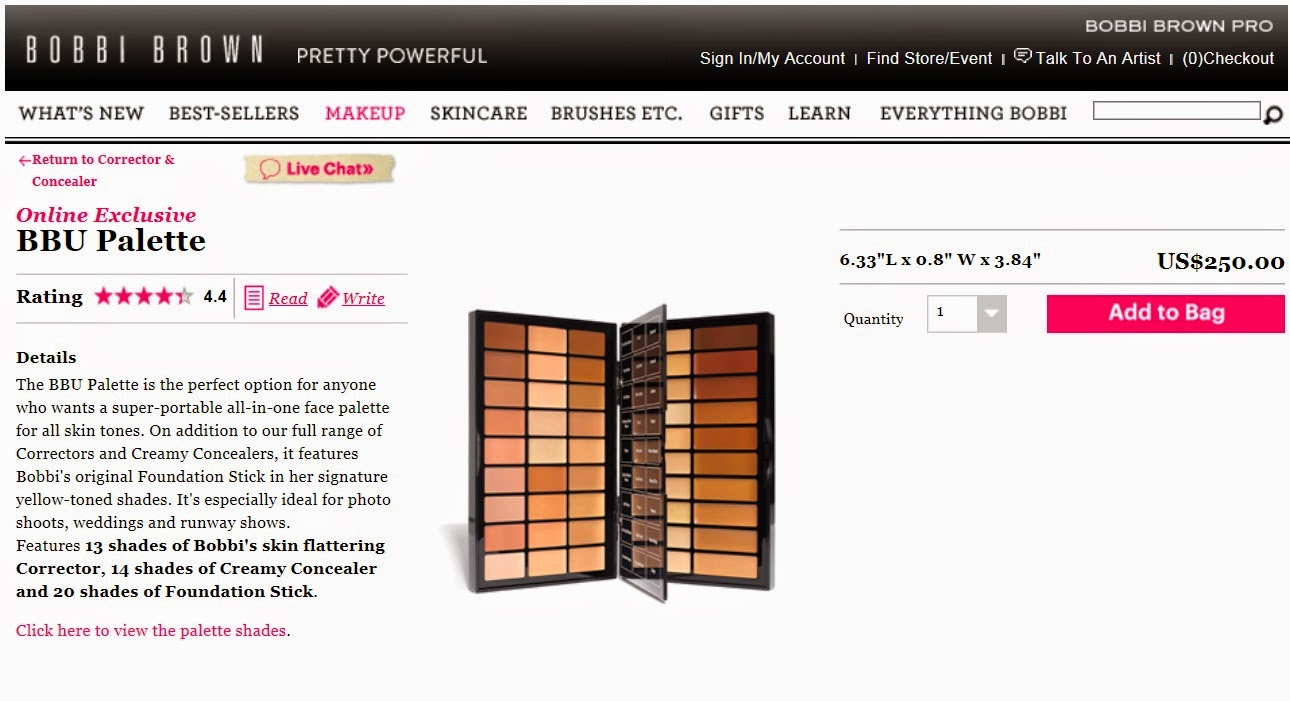This screenshot has width=1290, height=701.
Task: Click the search magnifier icon
Action: coord(1272,115)
